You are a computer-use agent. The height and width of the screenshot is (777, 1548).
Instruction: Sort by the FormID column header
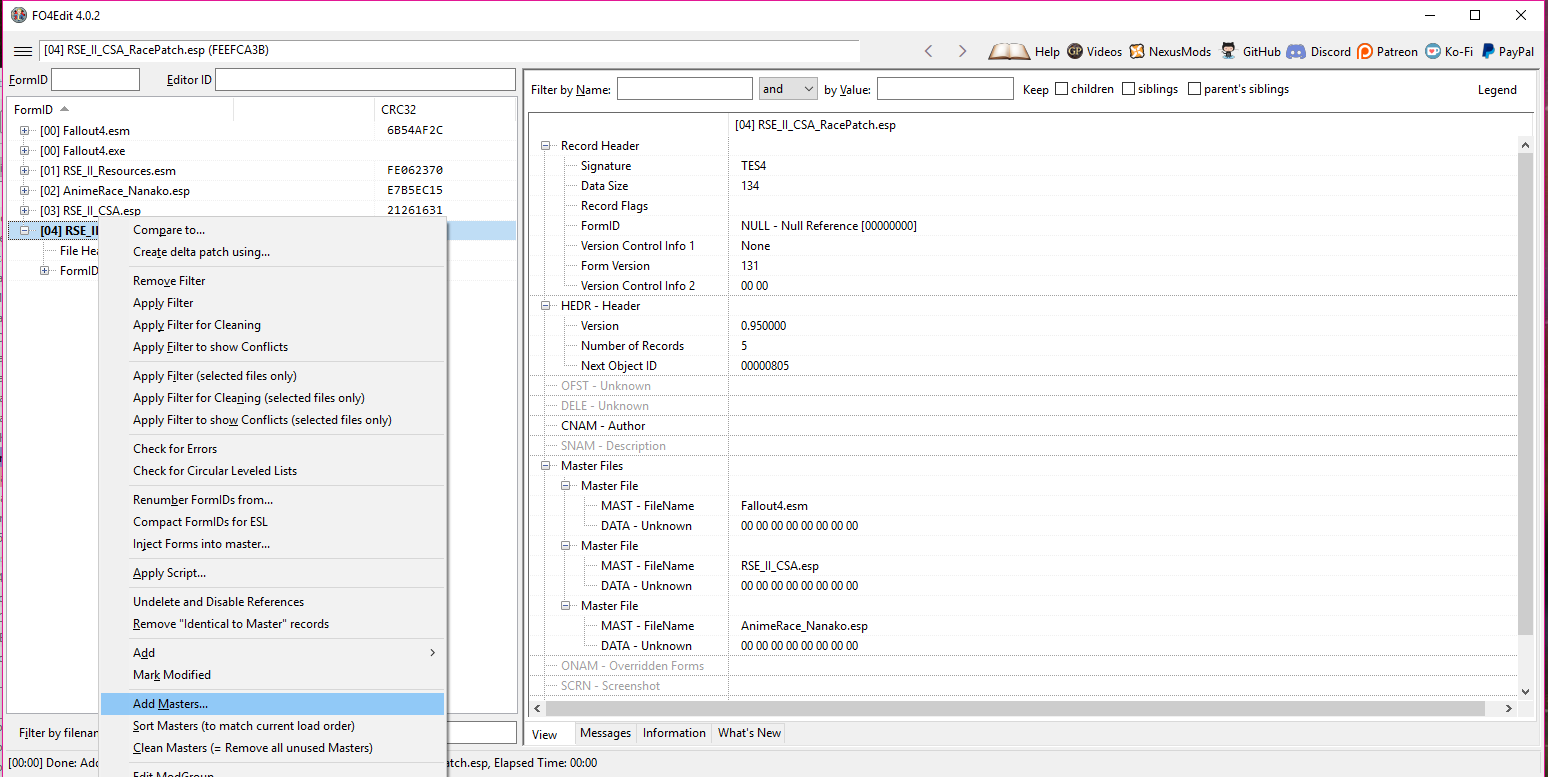[x=120, y=109]
